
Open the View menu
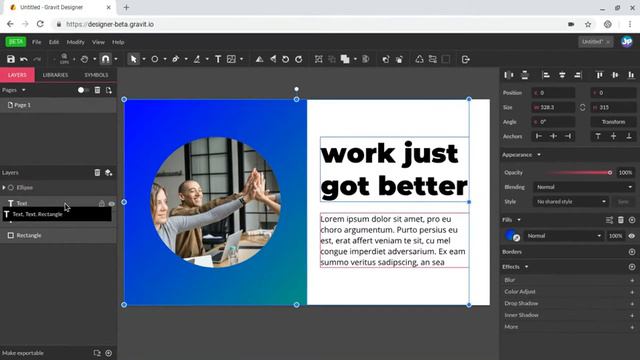tap(98, 42)
